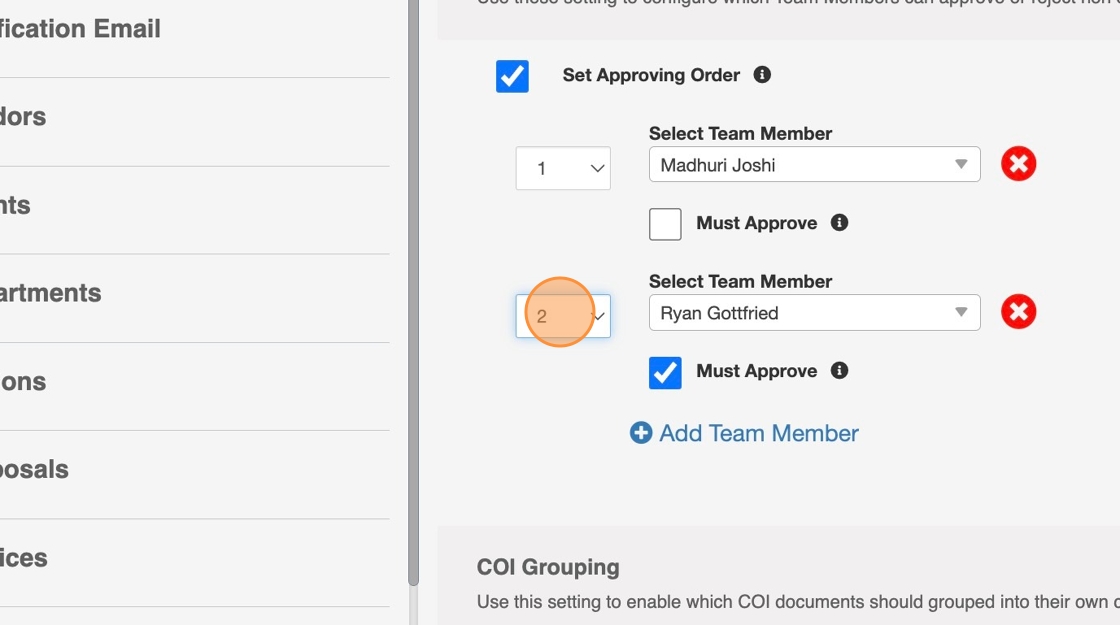Go to the Proposals sidebar item
This screenshot has width=1120, height=625.
coord(34,469)
